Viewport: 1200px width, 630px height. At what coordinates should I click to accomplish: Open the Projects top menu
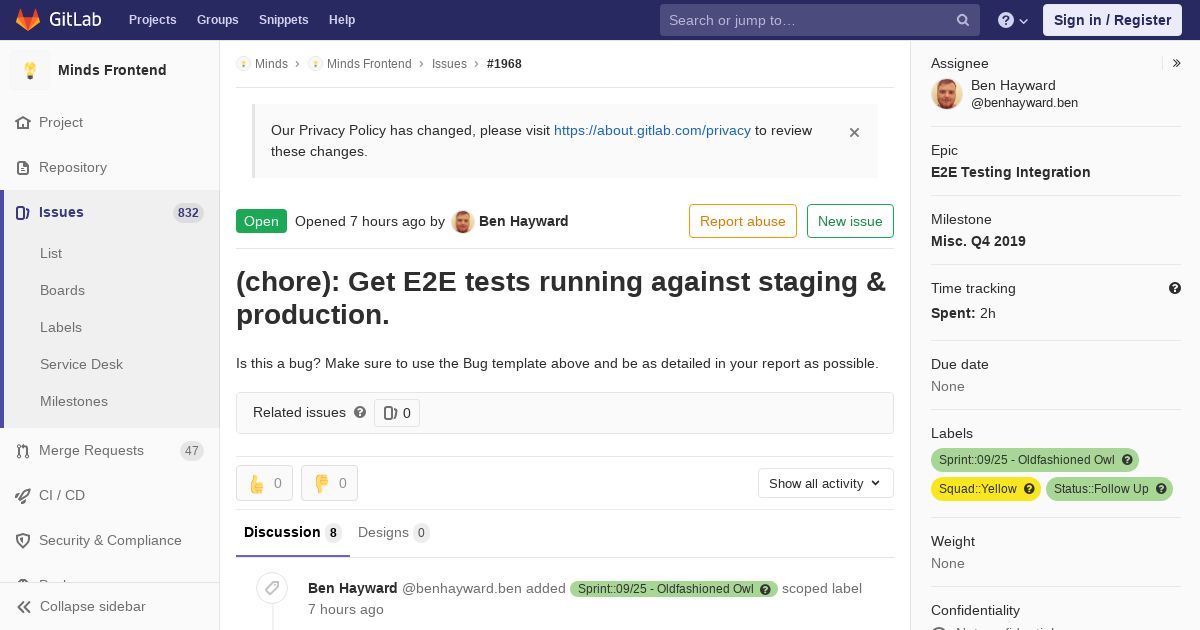point(152,20)
